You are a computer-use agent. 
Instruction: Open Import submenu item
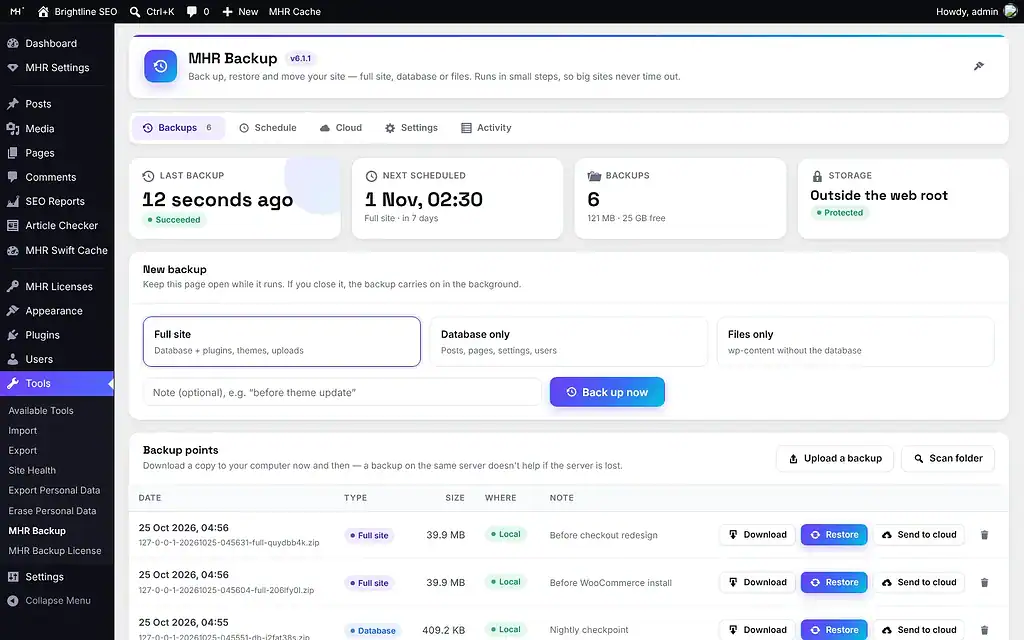pyautogui.click(x=22, y=430)
